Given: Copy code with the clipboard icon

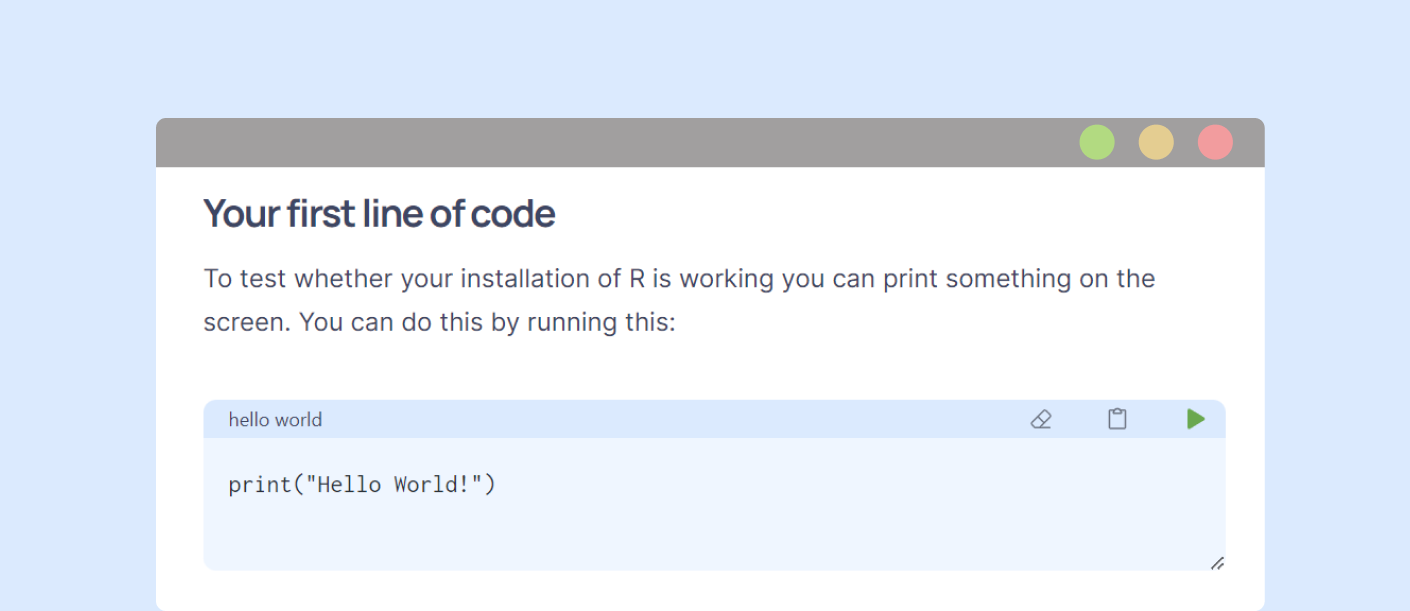Looking at the screenshot, I should coord(1117,419).
